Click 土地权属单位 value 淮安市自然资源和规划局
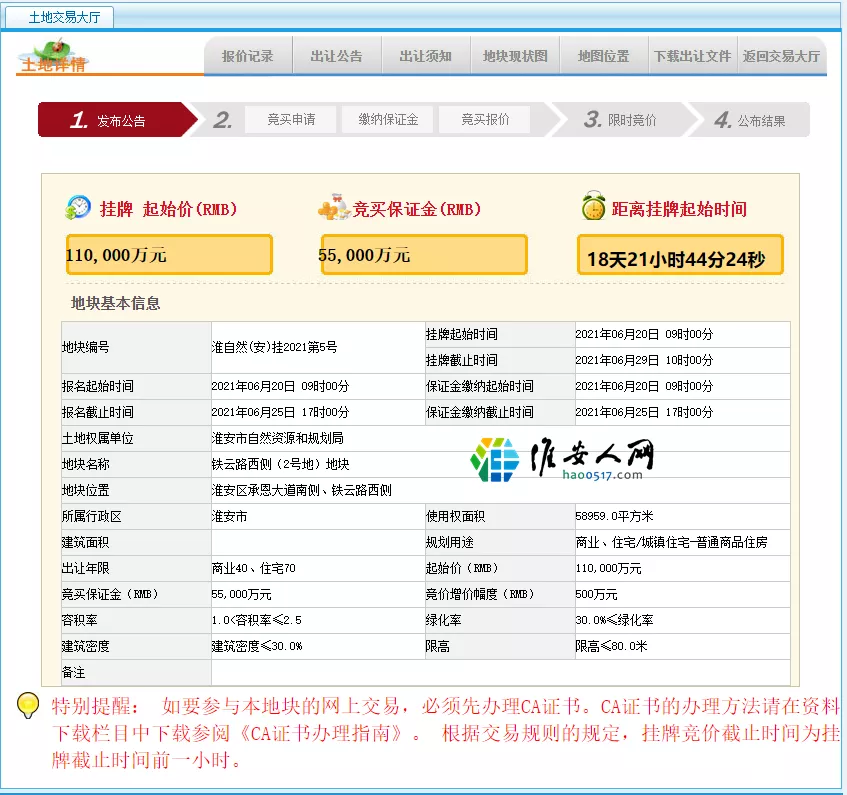847x795 pixels. (x=278, y=439)
